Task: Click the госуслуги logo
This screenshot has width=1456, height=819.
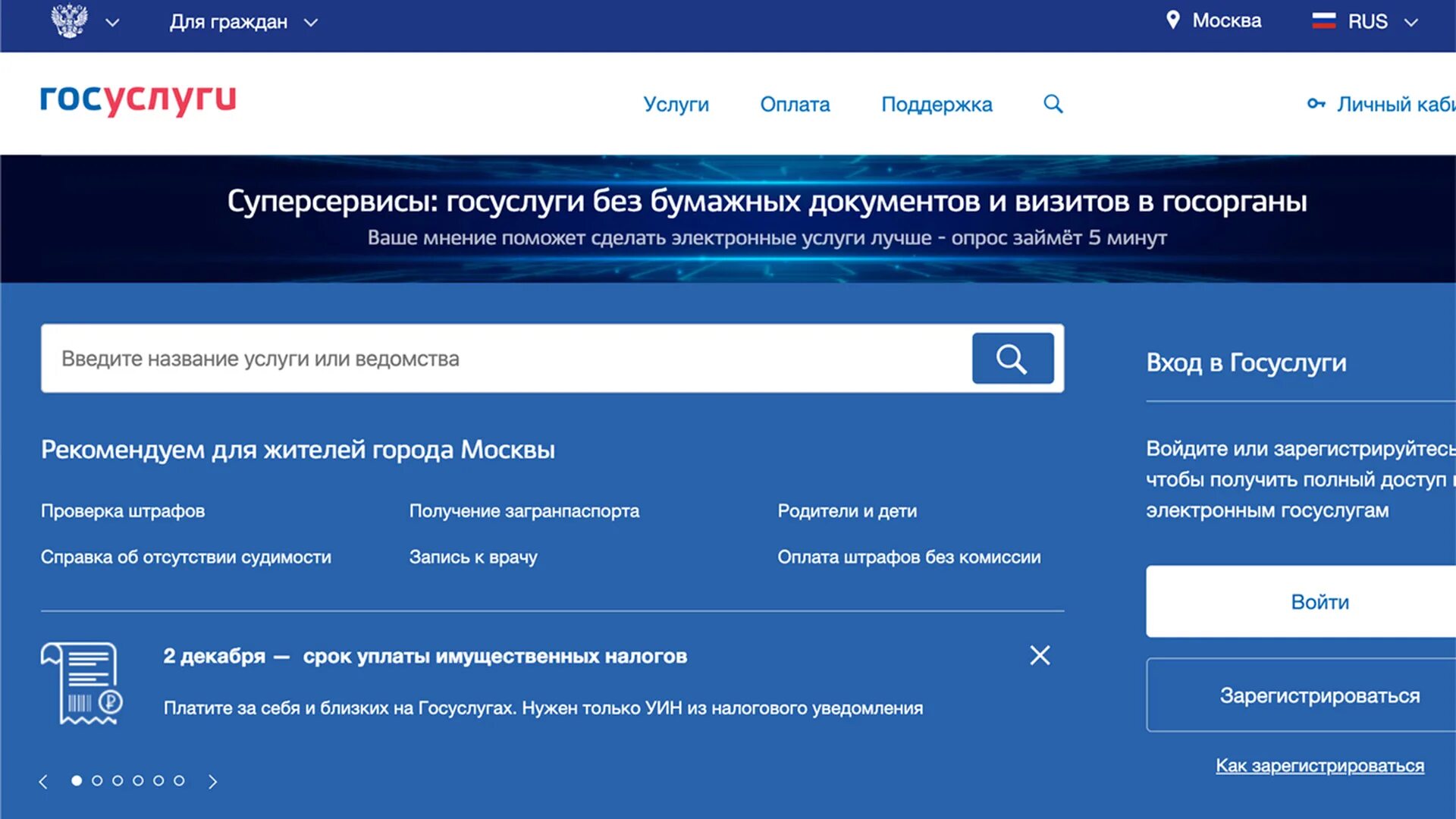Action: (x=138, y=99)
